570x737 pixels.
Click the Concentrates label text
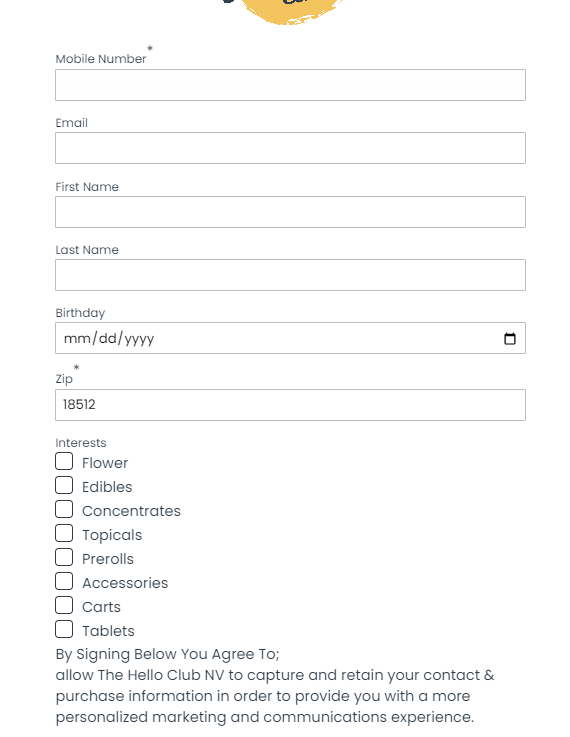[x=131, y=511]
